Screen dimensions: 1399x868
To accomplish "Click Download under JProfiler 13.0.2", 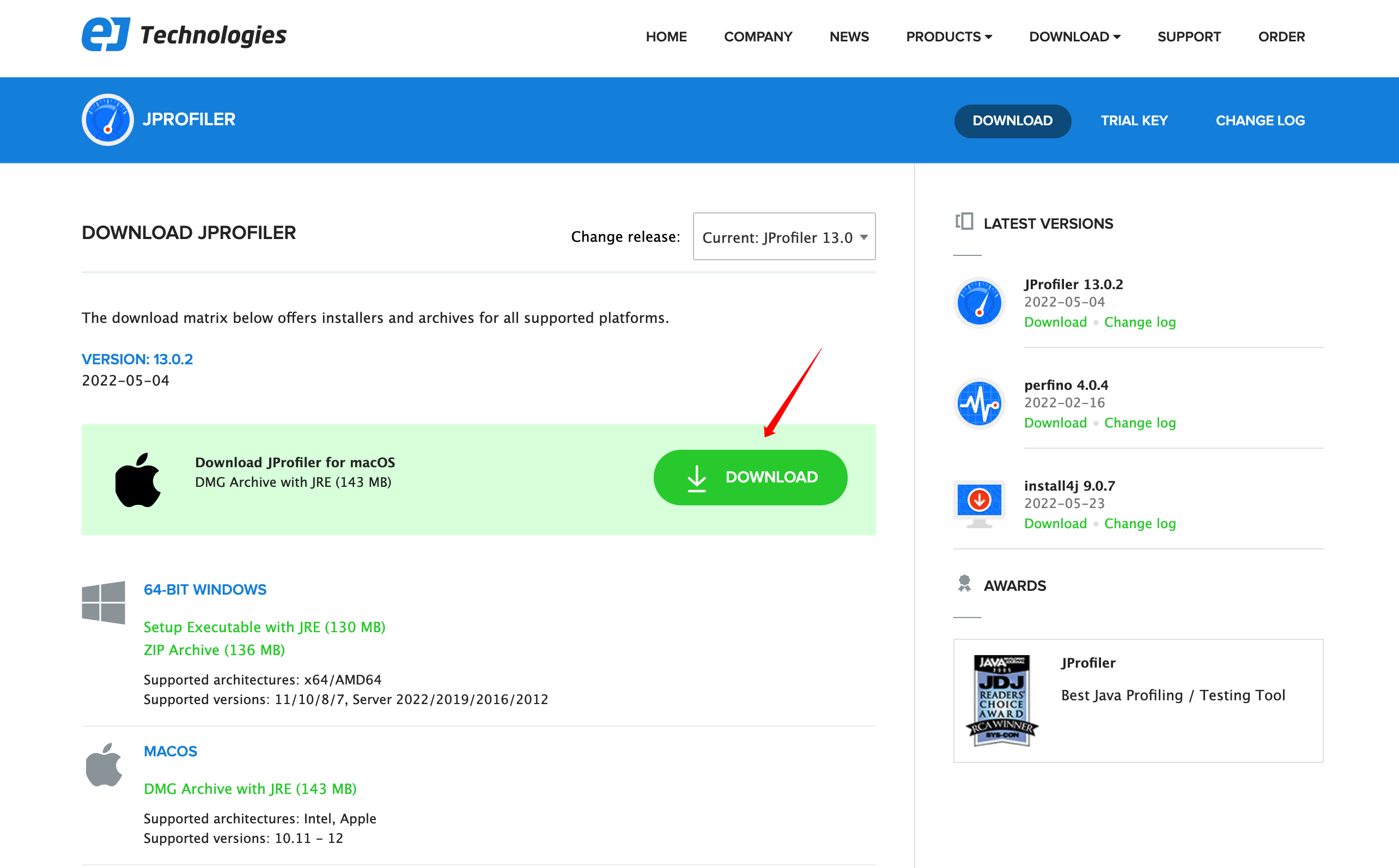I will point(1056,322).
